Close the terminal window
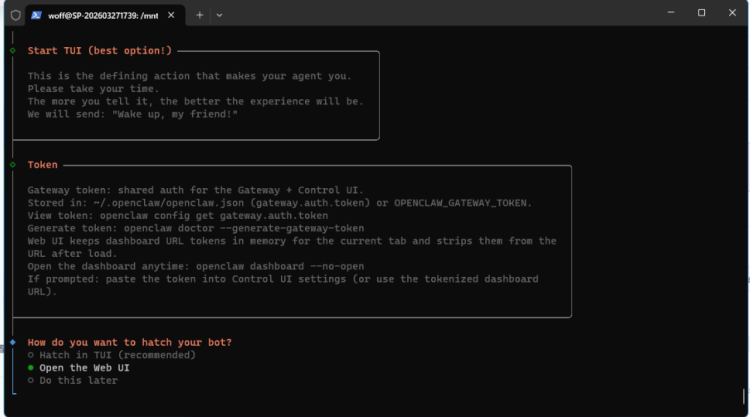This screenshot has height=417, width=750. point(732,13)
